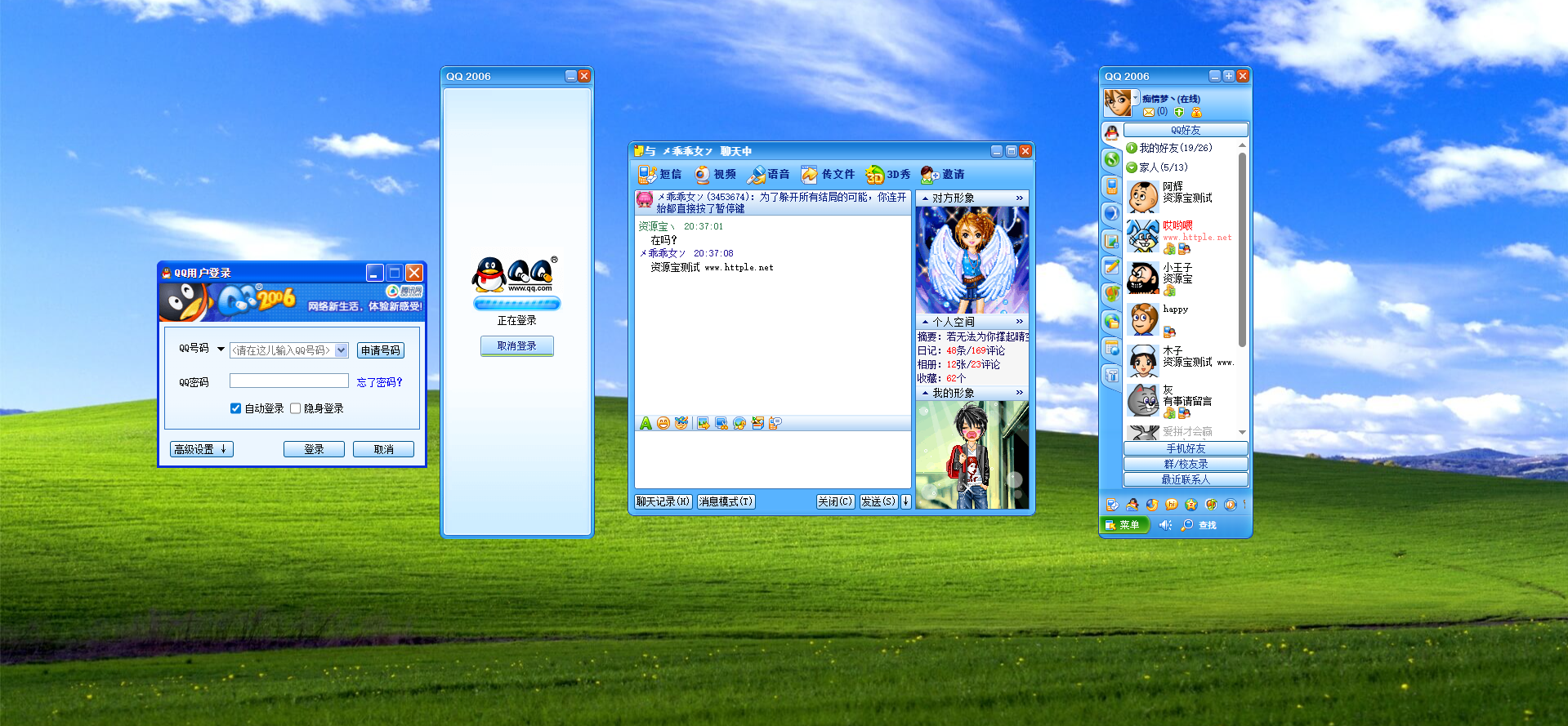Screen dimensions: 1568x726
Task: Open the QQ号码 account dropdown
Action: [x=342, y=350]
